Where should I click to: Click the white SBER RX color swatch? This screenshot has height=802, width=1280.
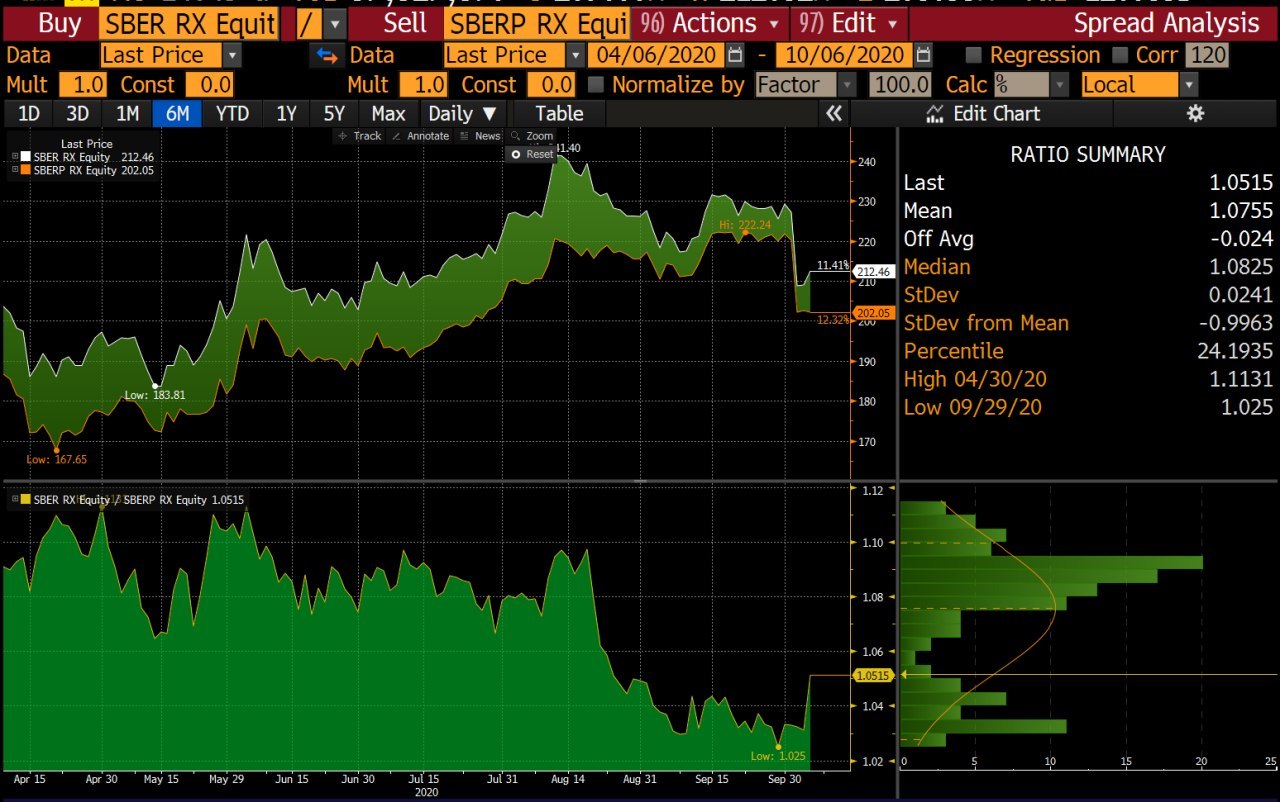pos(26,157)
